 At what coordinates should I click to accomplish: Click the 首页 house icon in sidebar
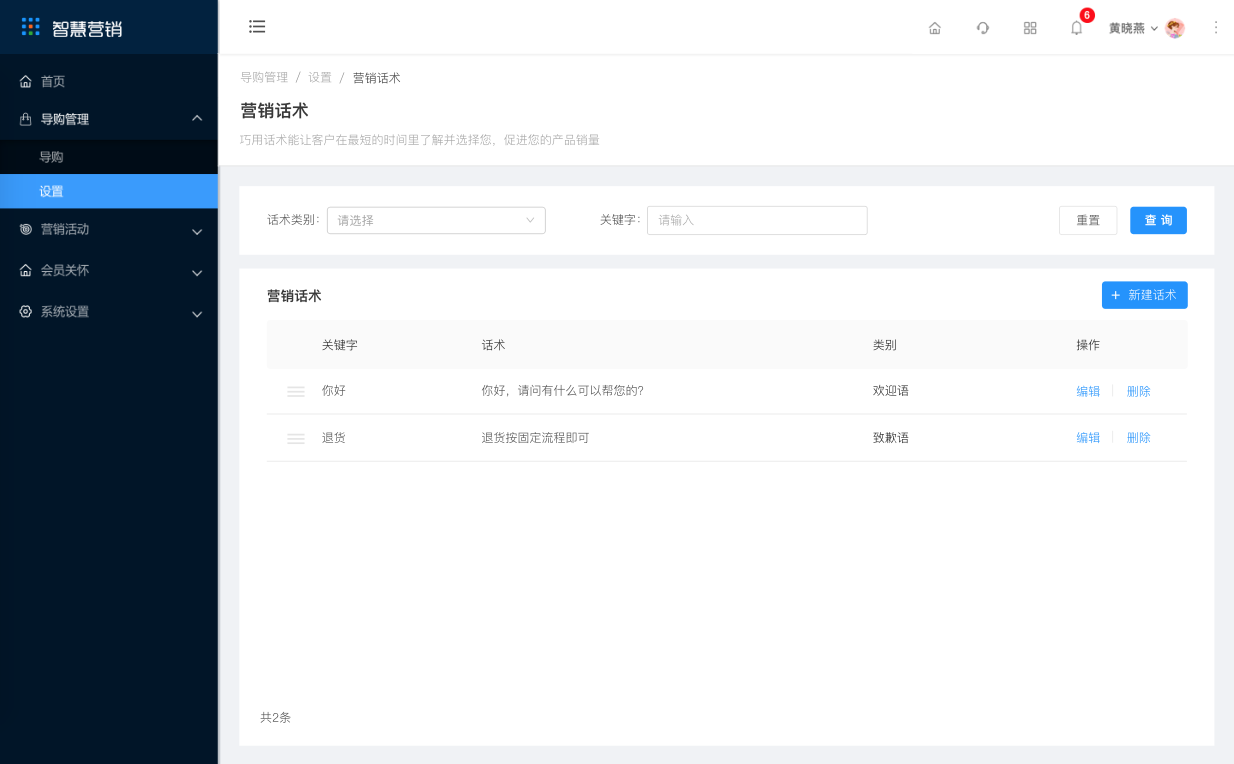coord(26,81)
